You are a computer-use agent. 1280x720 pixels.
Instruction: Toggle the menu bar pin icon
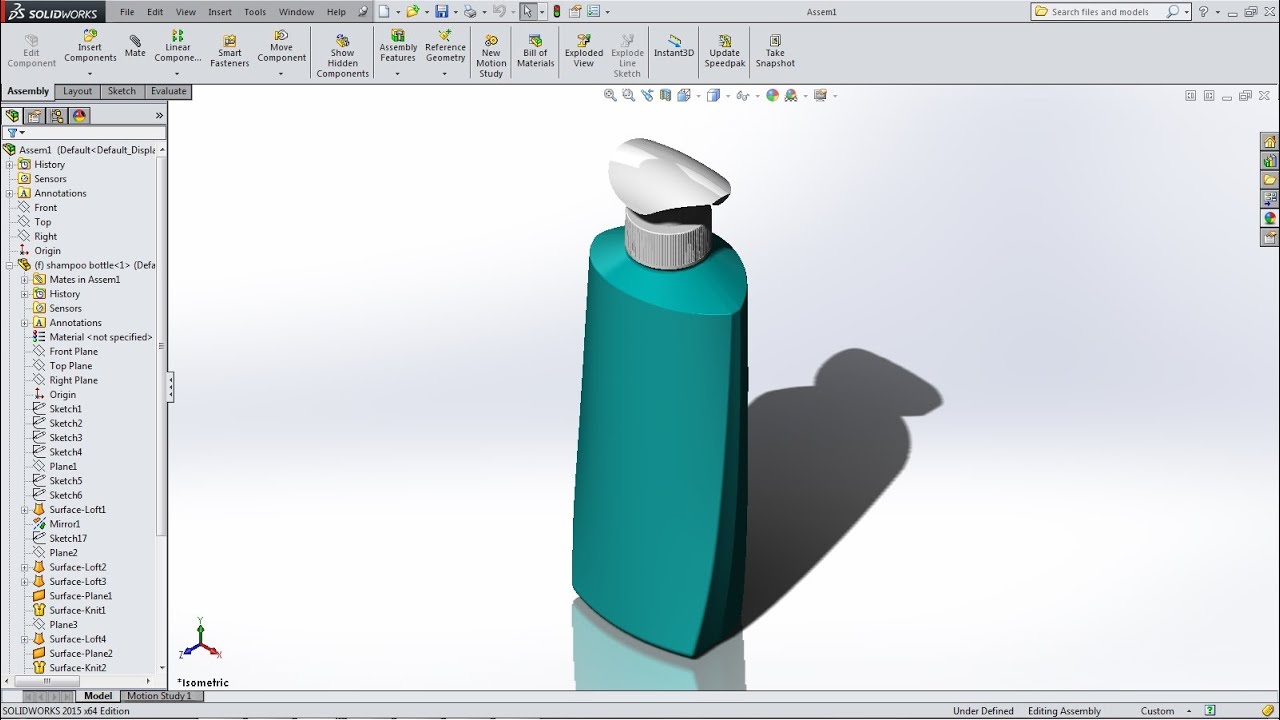point(362,12)
